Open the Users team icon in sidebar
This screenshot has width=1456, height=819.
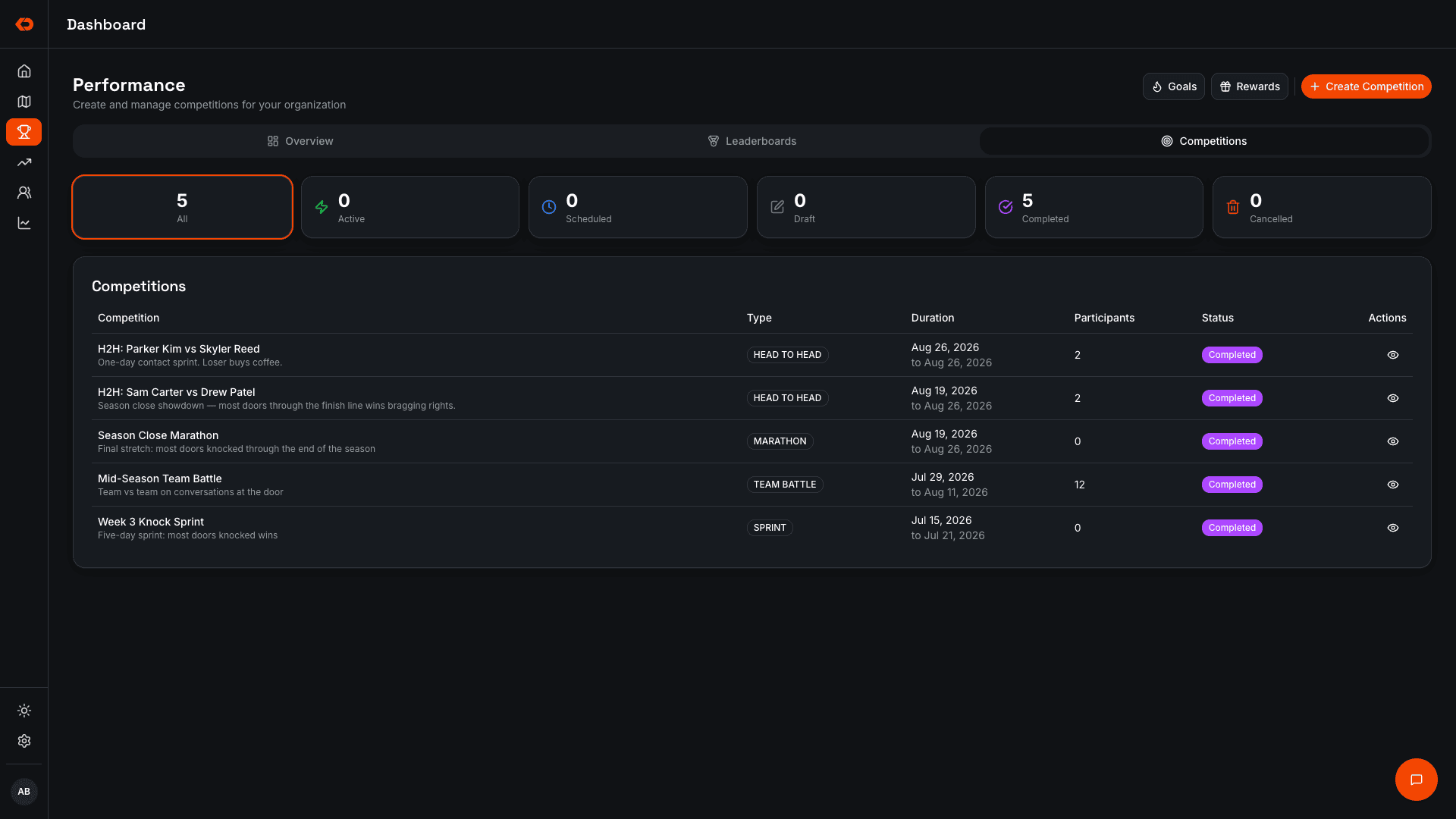tap(24, 193)
